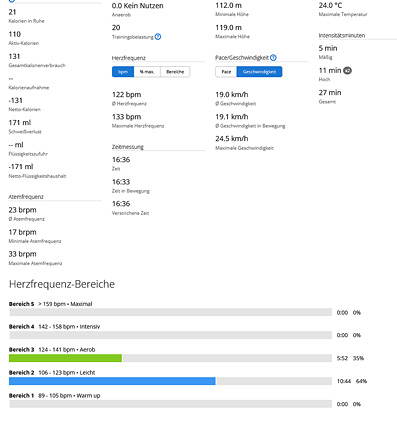The width and height of the screenshot is (397, 433).
Task: Click the green Bereich 3 Aerob bar
Action: pyautogui.click(x=65, y=358)
